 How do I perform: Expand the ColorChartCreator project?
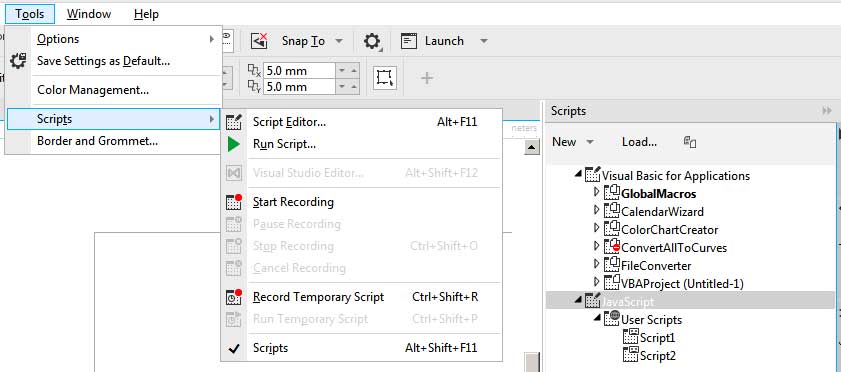coord(596,229)
